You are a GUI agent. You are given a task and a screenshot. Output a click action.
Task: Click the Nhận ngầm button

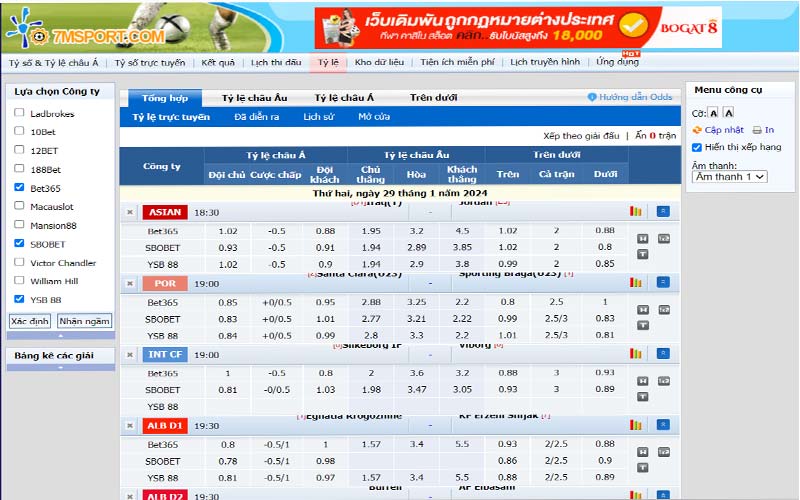(84, 321)
